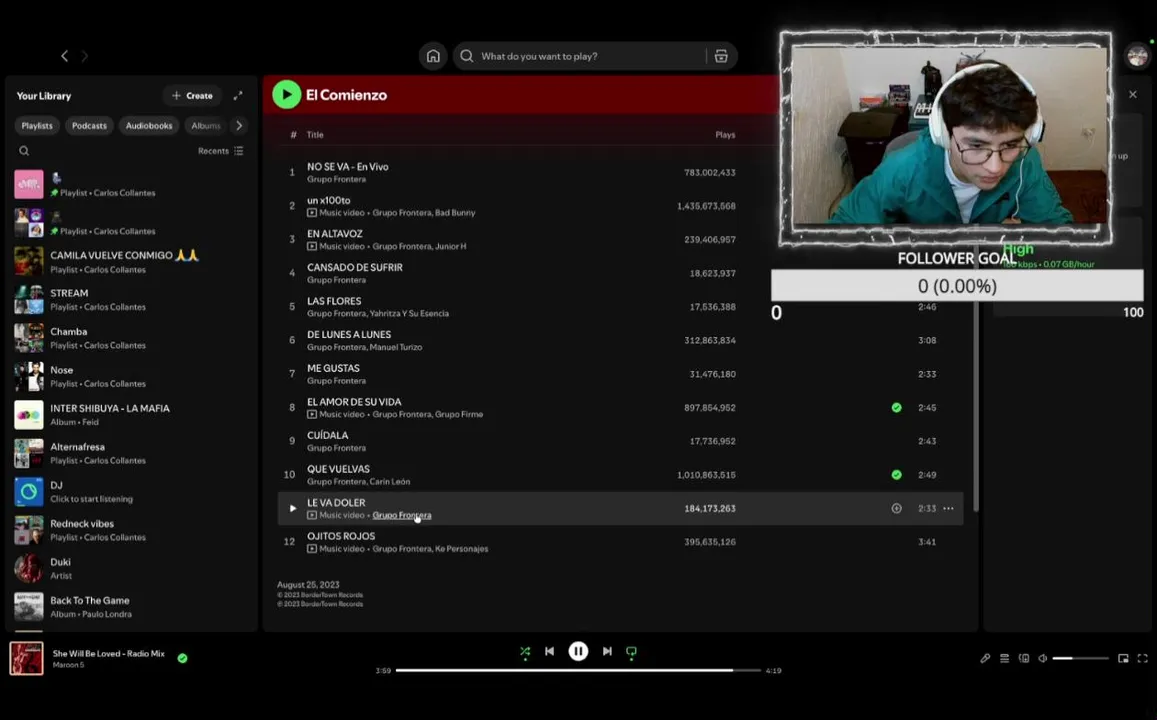Open the Alternafresa playlist

click(x=131, y=453)
